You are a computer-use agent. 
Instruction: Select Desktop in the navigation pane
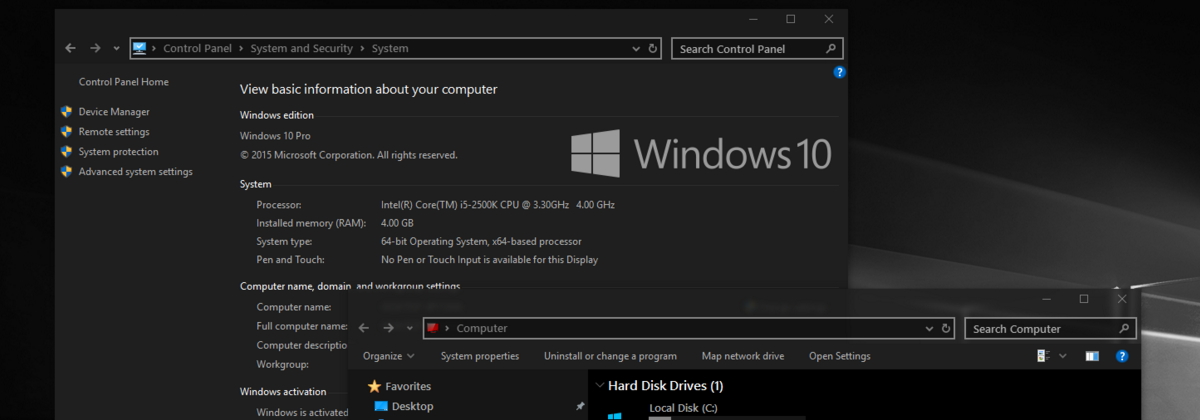412,407
